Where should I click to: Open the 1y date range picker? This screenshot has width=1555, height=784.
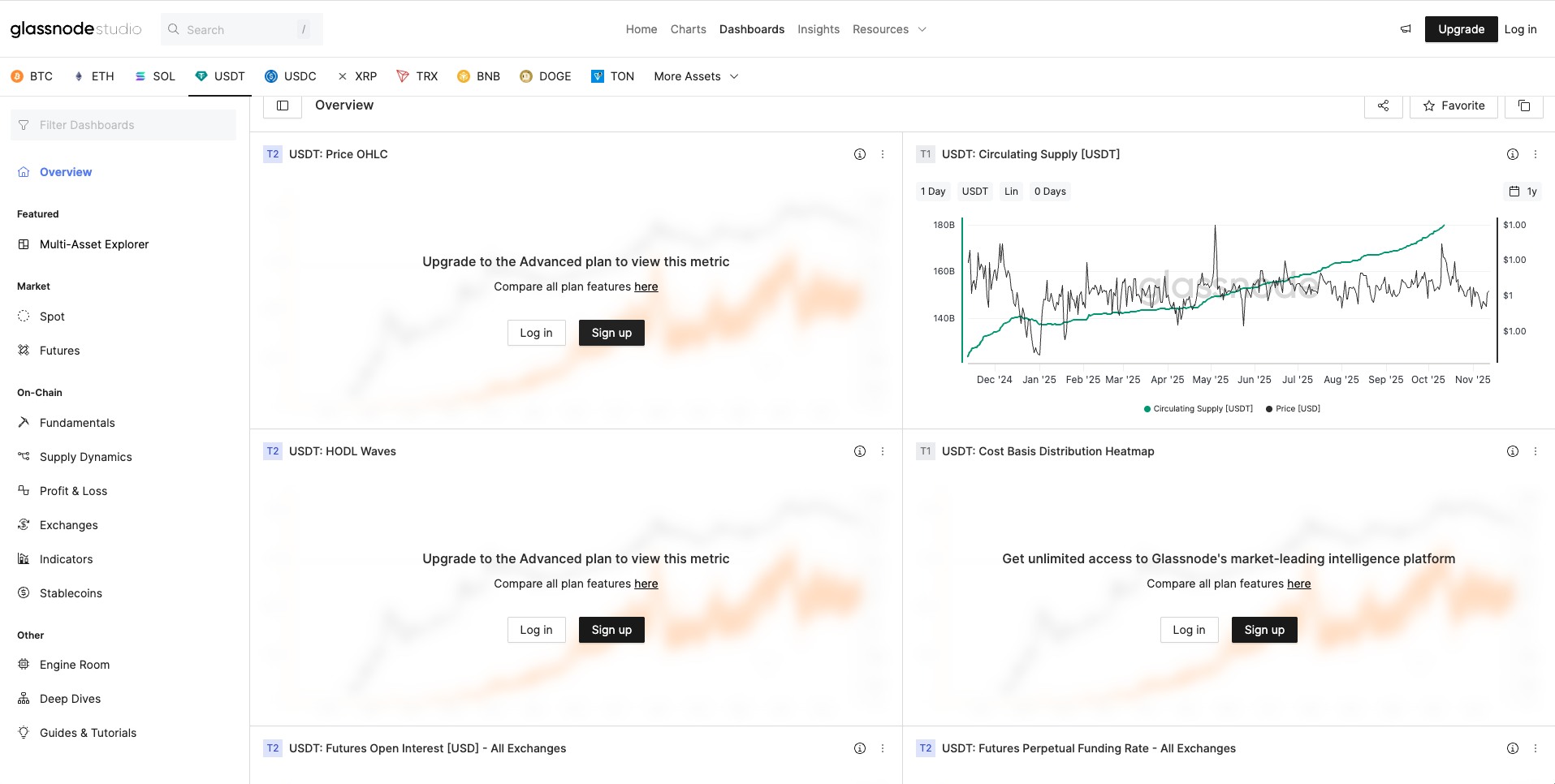(x=1523, y=192)
